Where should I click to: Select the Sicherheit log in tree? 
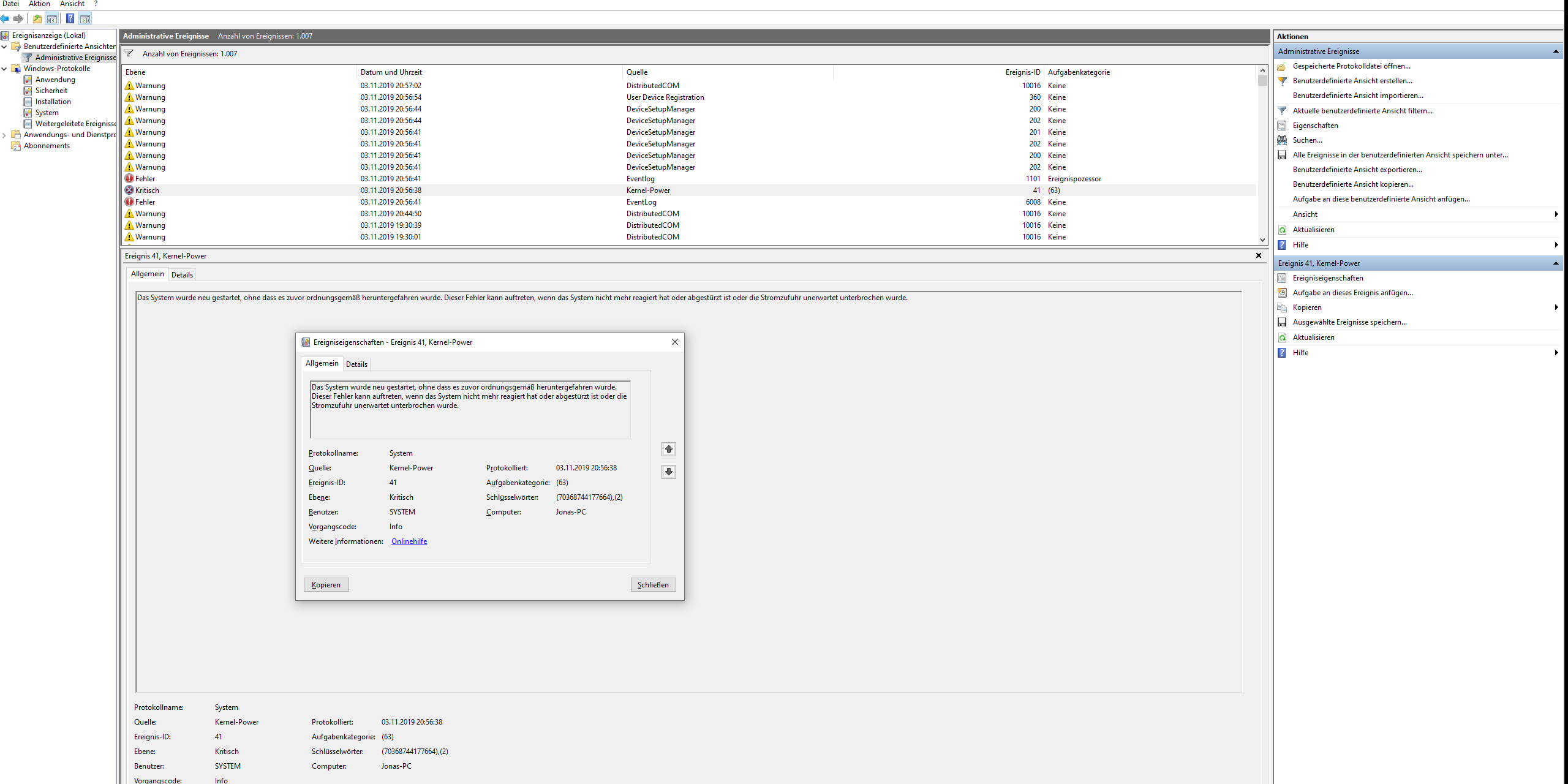(x=51, y=91)
